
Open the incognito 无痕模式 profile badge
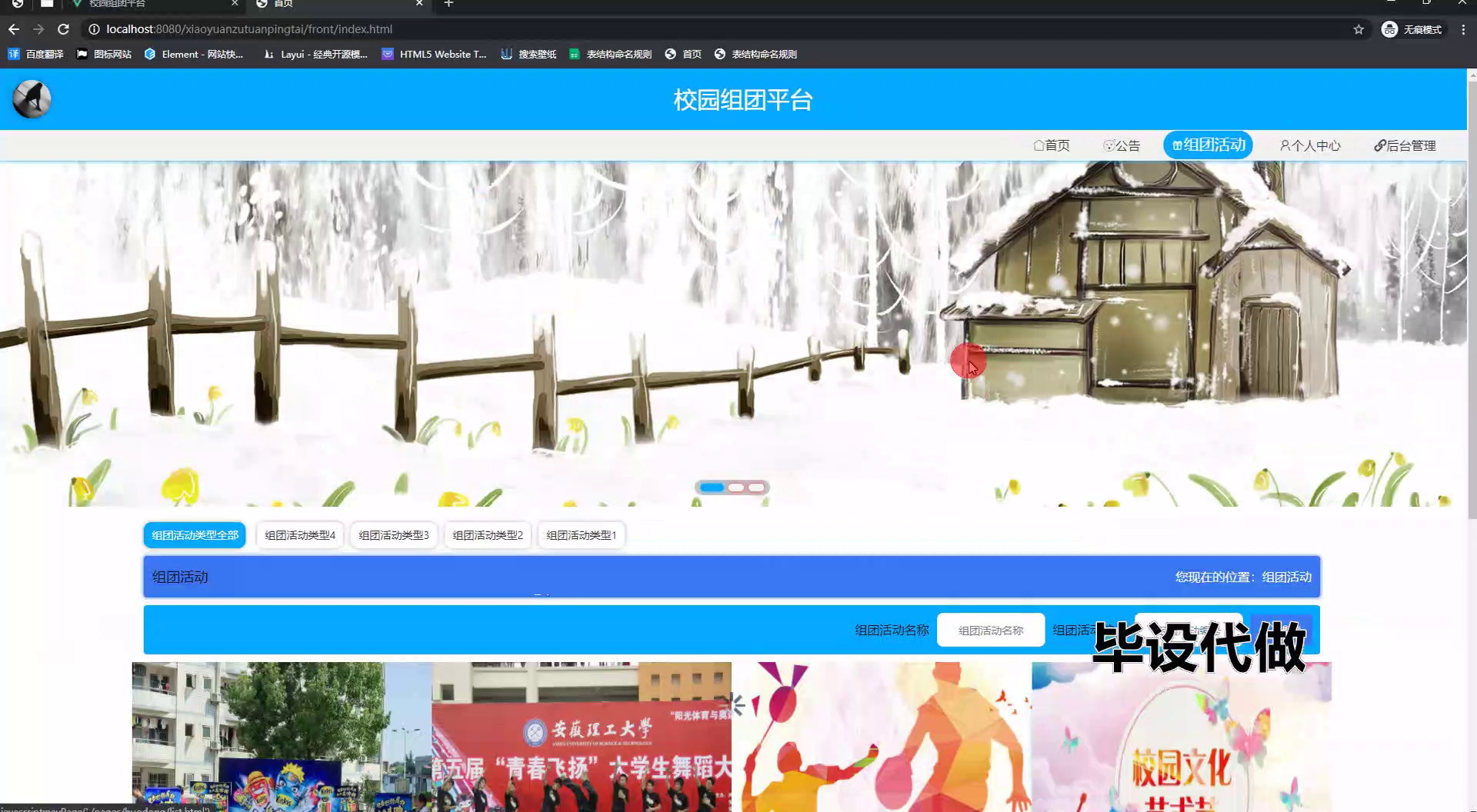[1412, 29]
